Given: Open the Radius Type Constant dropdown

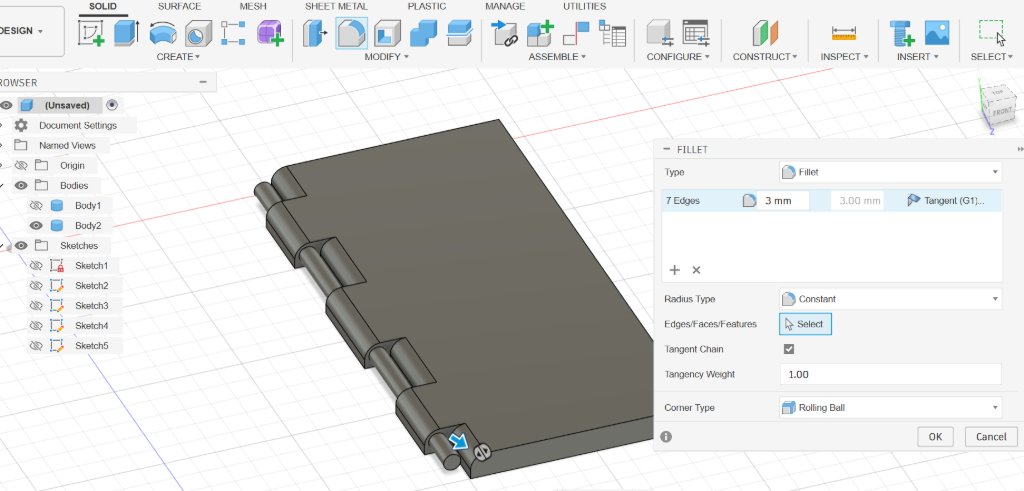Looking at the screenshot, I should coord(890,299).
